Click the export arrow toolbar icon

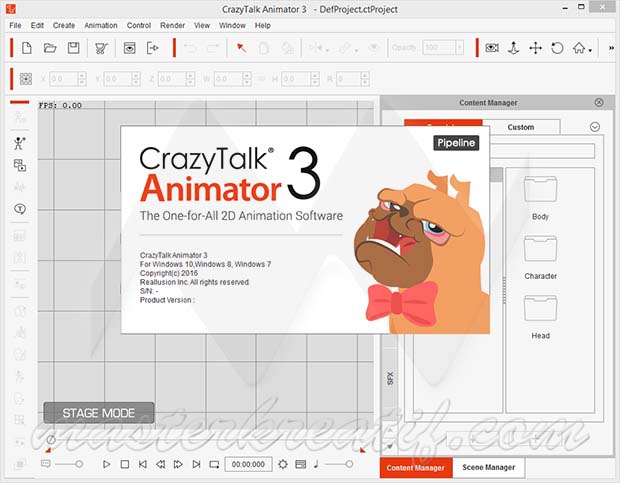coord(153,48)
